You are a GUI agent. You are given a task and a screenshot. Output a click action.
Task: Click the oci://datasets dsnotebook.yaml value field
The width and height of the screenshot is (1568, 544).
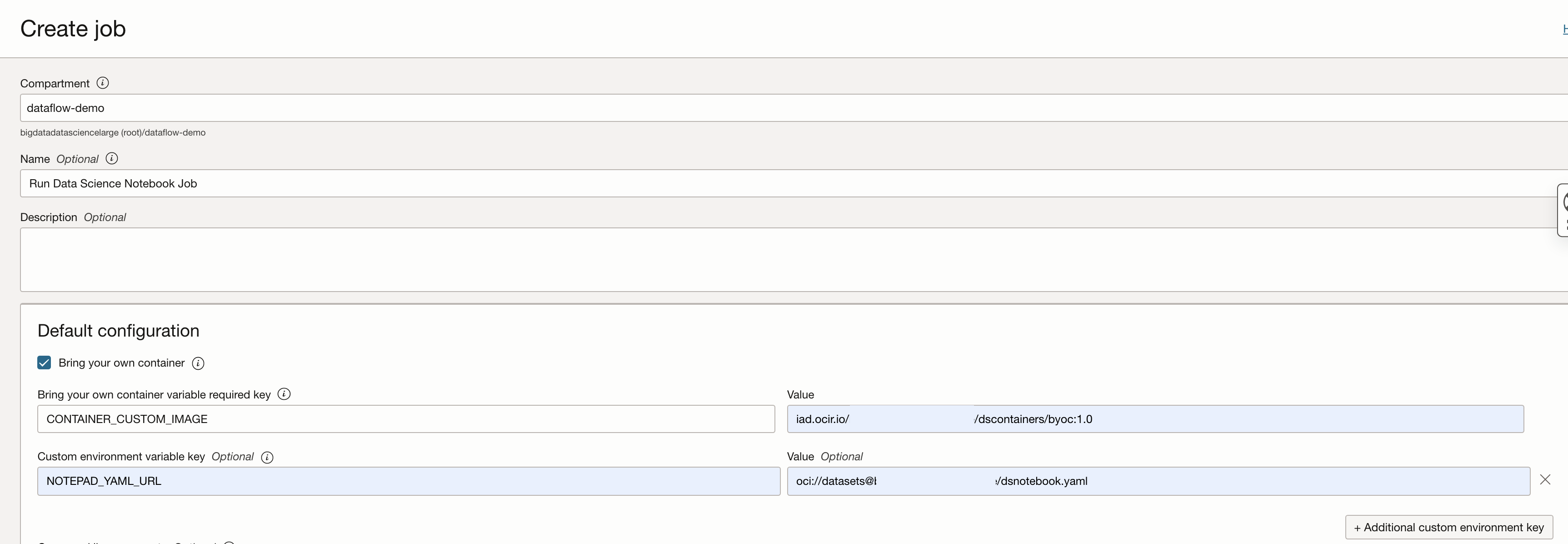tap(1158, 481)
